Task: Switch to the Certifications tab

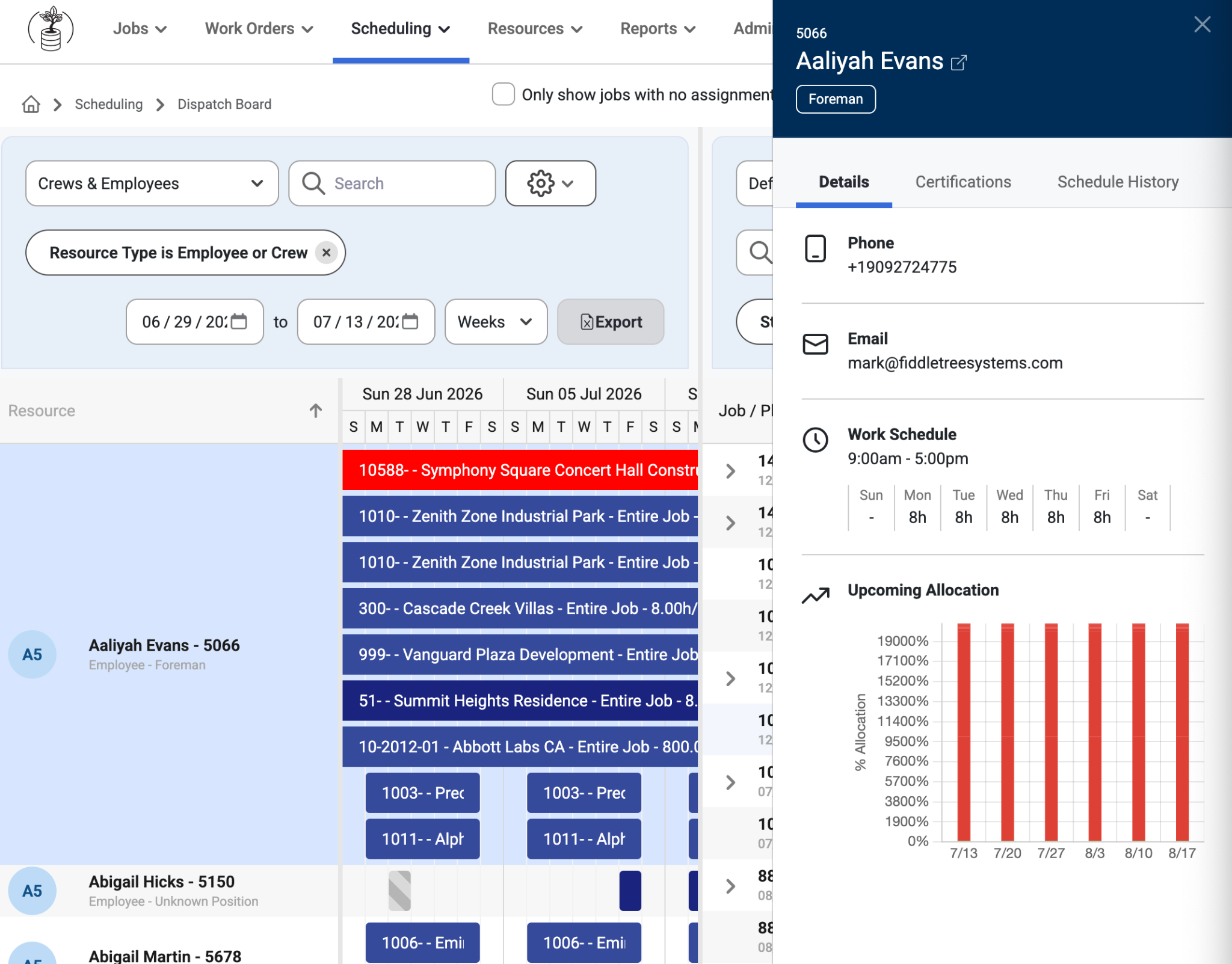Action: pos(963,182)
